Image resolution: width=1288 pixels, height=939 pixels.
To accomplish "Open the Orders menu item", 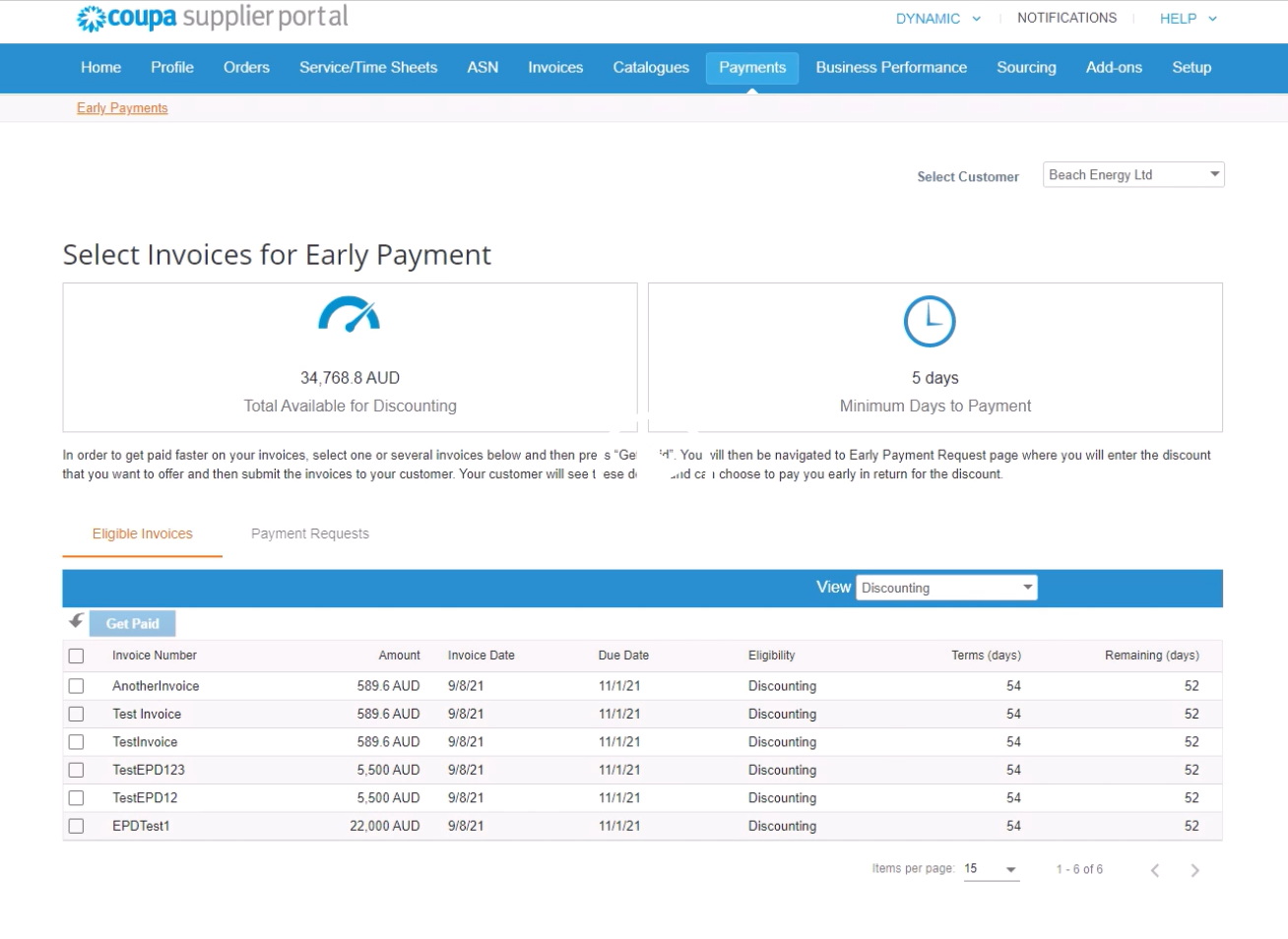I will tap(246, 68).
